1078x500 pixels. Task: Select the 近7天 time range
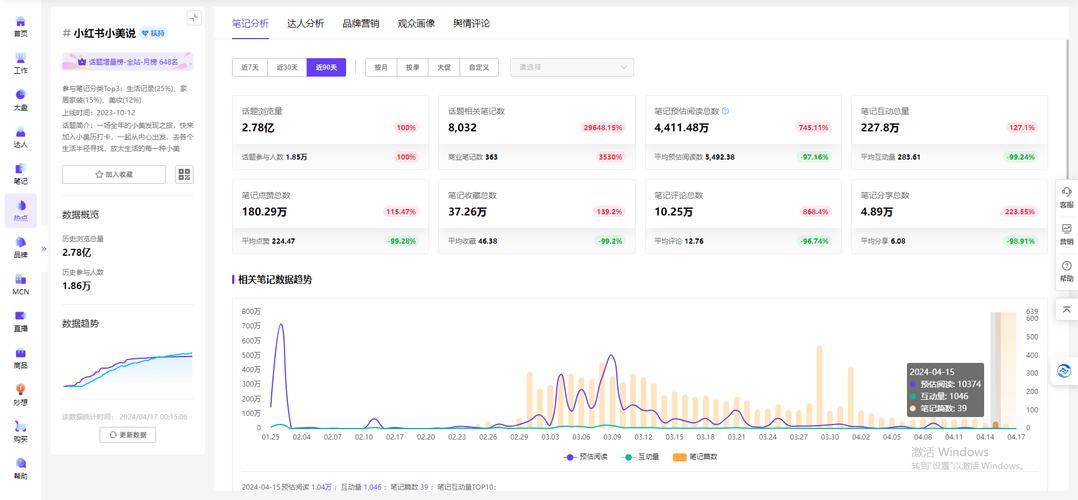[x=250, y=67]
